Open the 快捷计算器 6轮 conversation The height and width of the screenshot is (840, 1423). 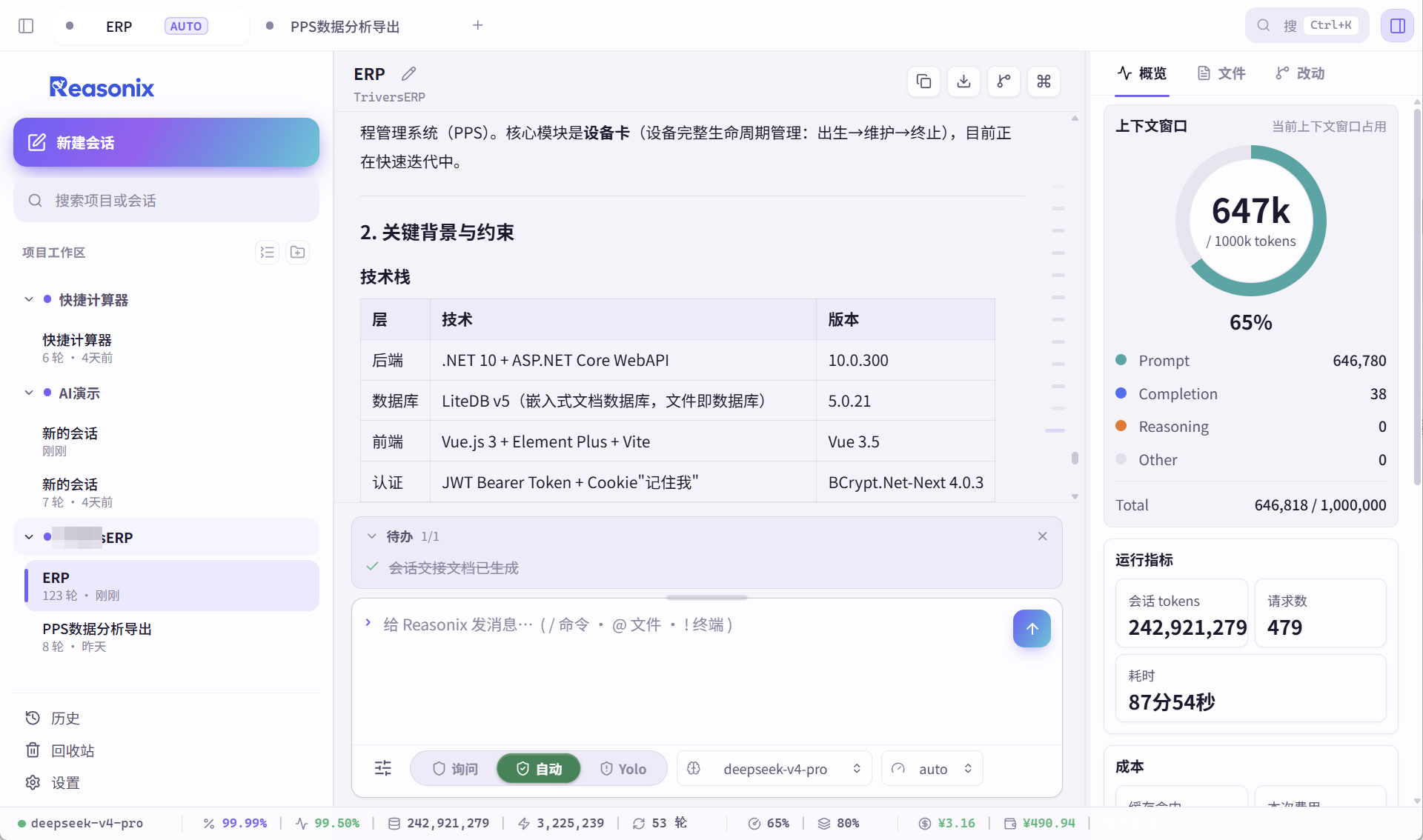pos(172,348)
